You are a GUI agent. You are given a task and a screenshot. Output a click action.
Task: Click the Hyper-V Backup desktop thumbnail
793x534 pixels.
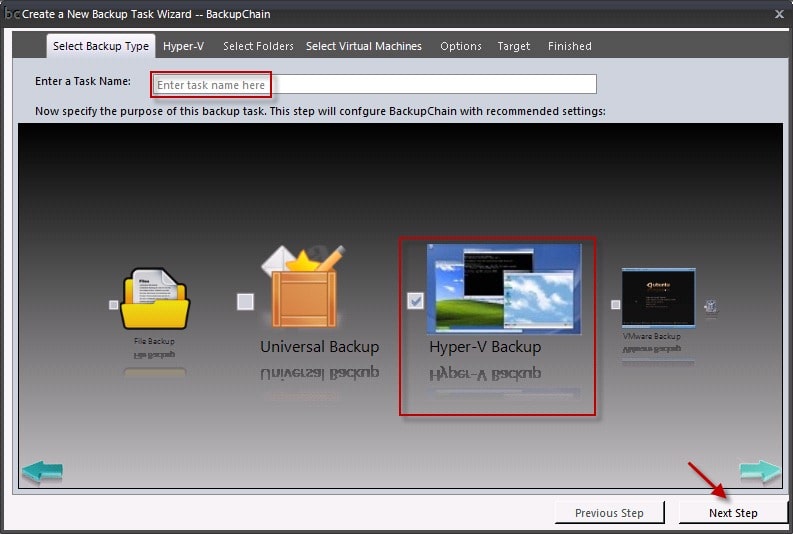click(504, 289)
